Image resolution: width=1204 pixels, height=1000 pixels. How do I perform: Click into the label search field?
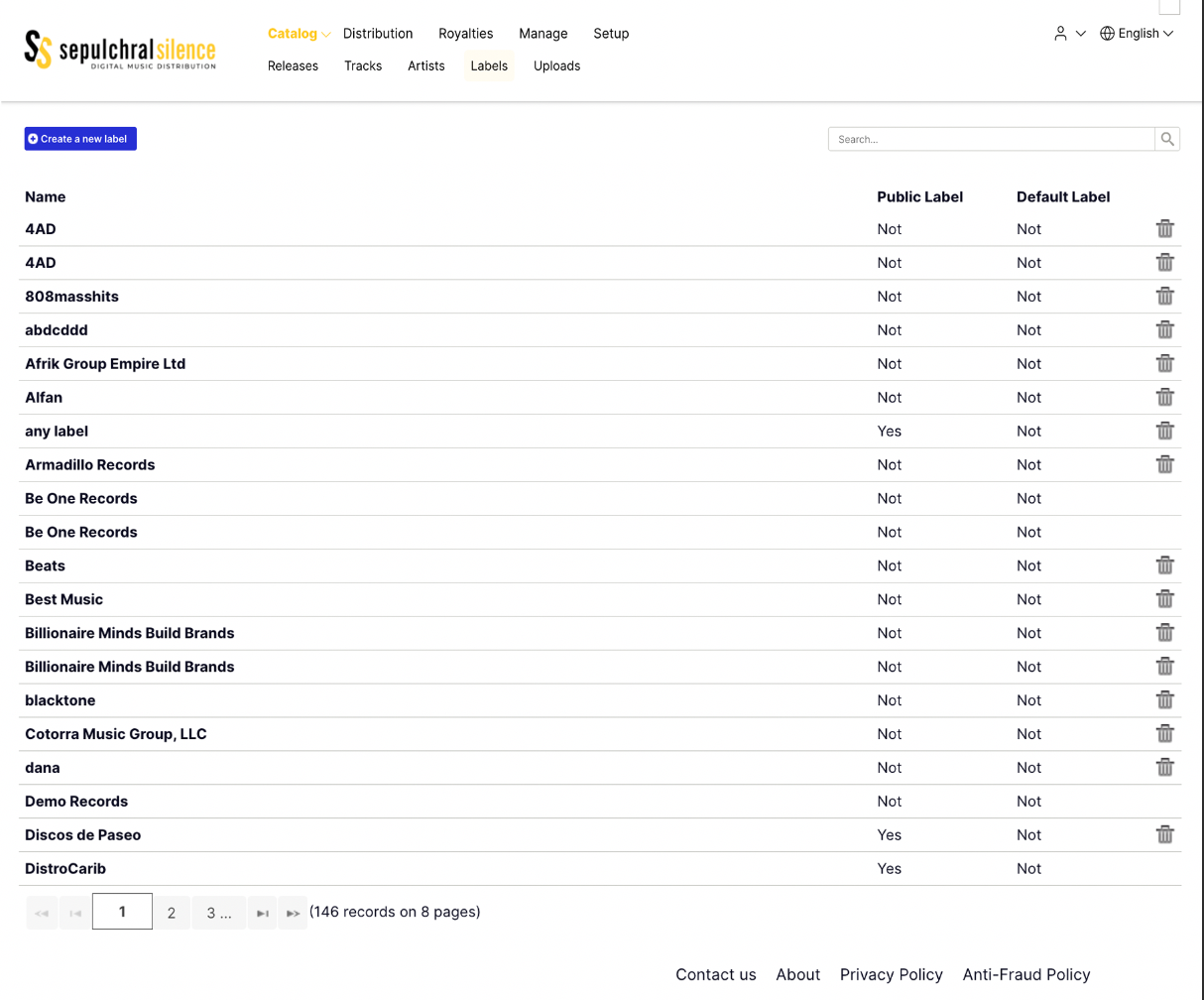tap(991, 139)
